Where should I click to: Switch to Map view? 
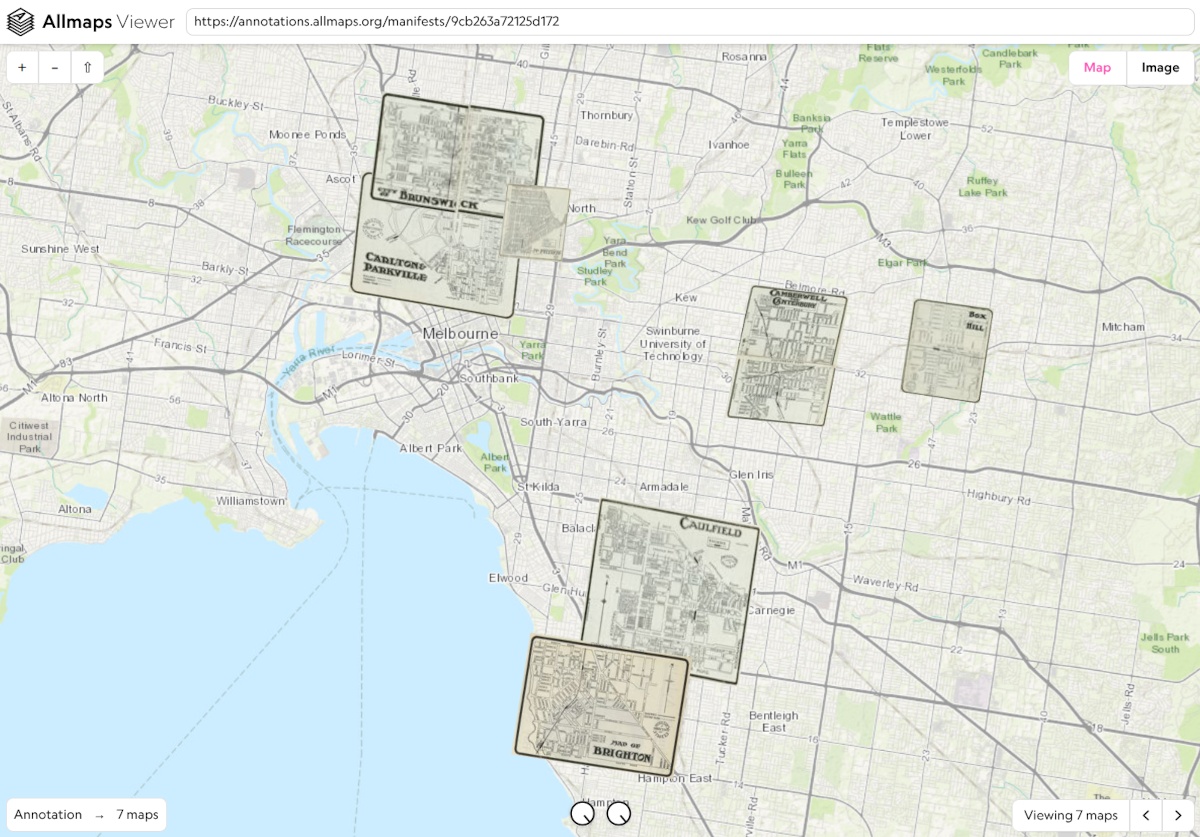click(x=1097, y=68)
